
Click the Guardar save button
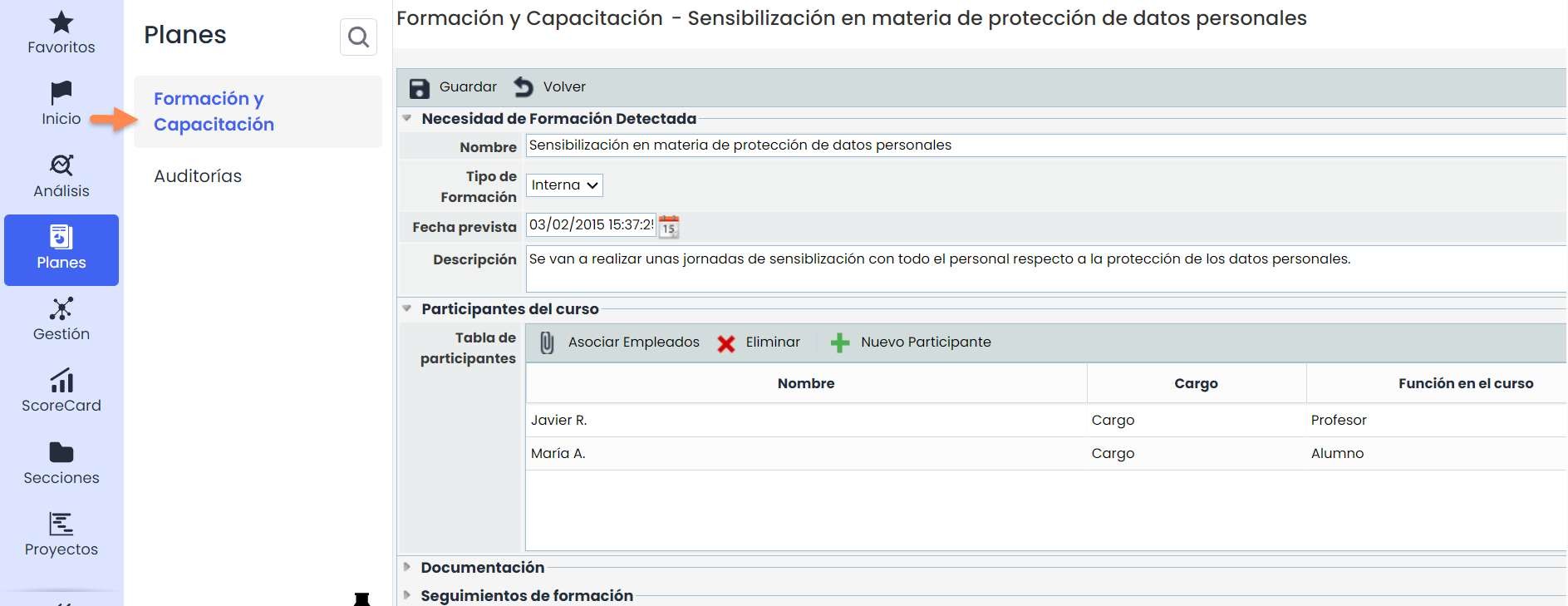(x=453, y=87)
